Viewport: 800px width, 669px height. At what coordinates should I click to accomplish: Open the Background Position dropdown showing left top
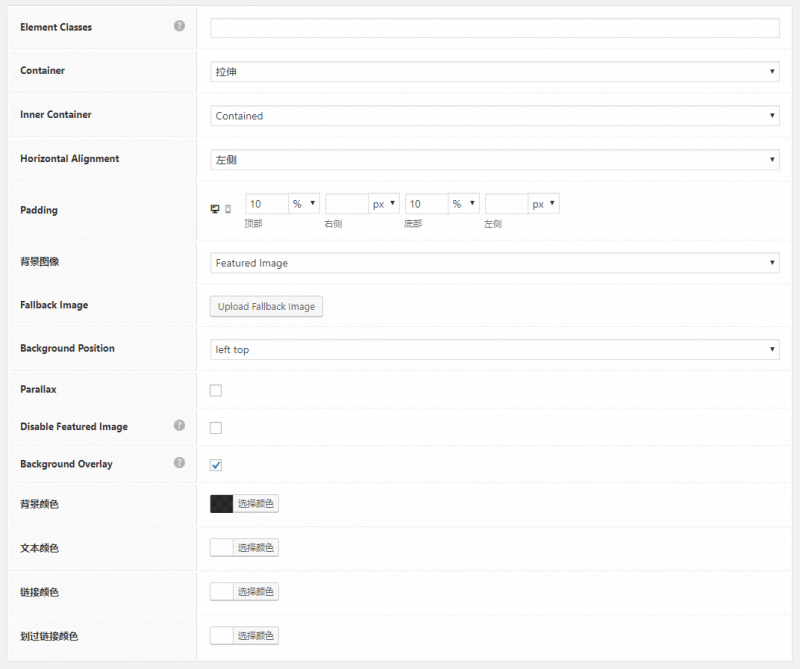[494, 350]
